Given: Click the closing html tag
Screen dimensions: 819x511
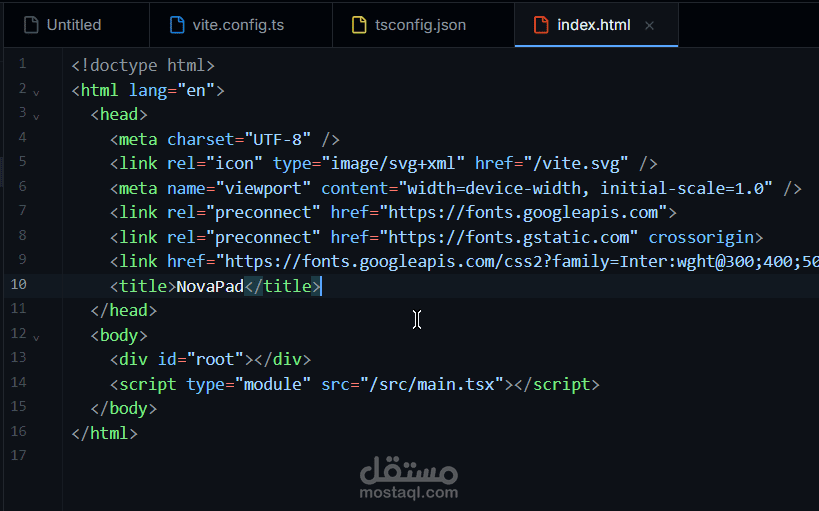Looking at the screenshot, I should [x=104, y=433].
